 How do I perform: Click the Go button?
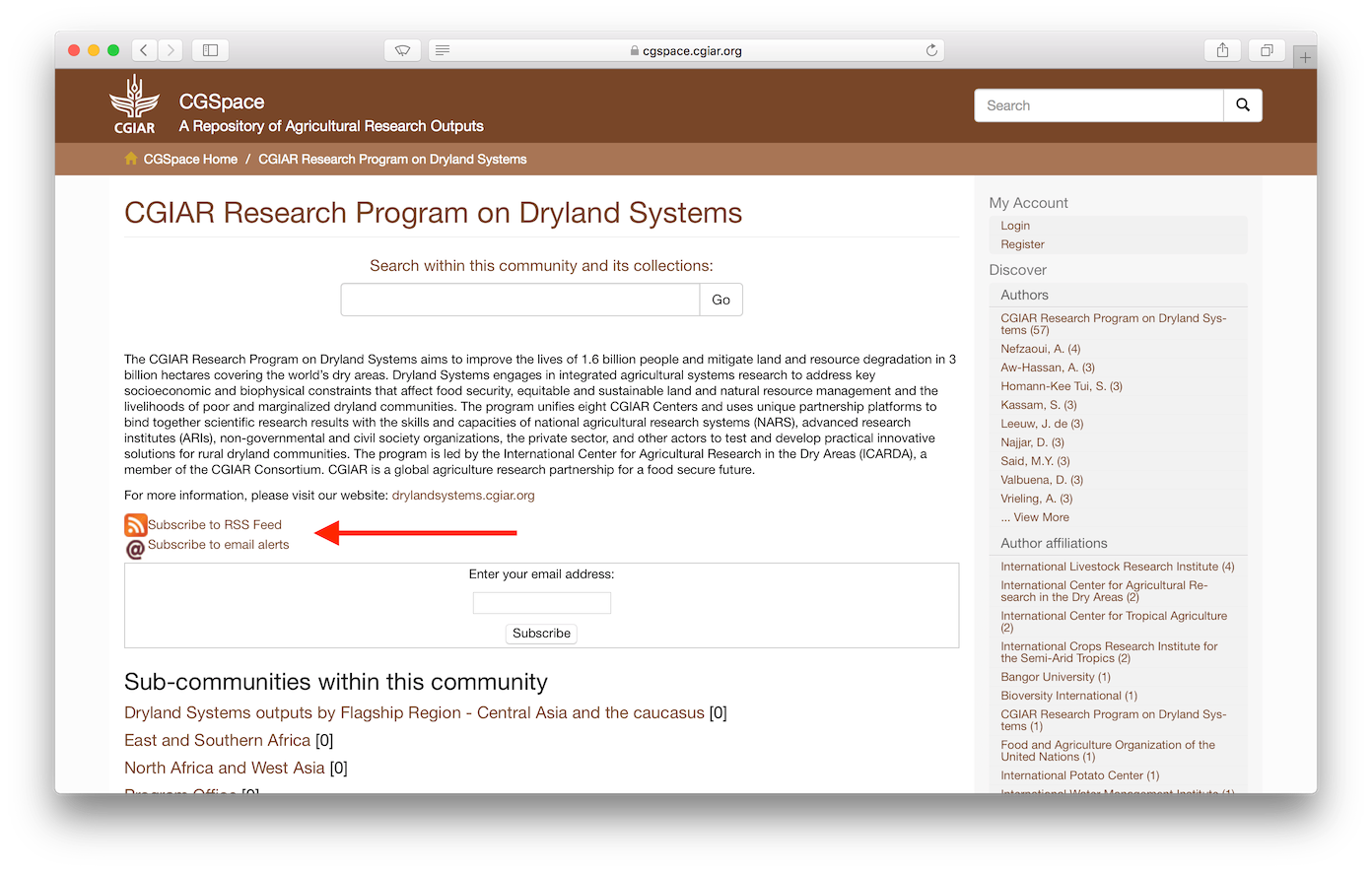tap(721, 300)
